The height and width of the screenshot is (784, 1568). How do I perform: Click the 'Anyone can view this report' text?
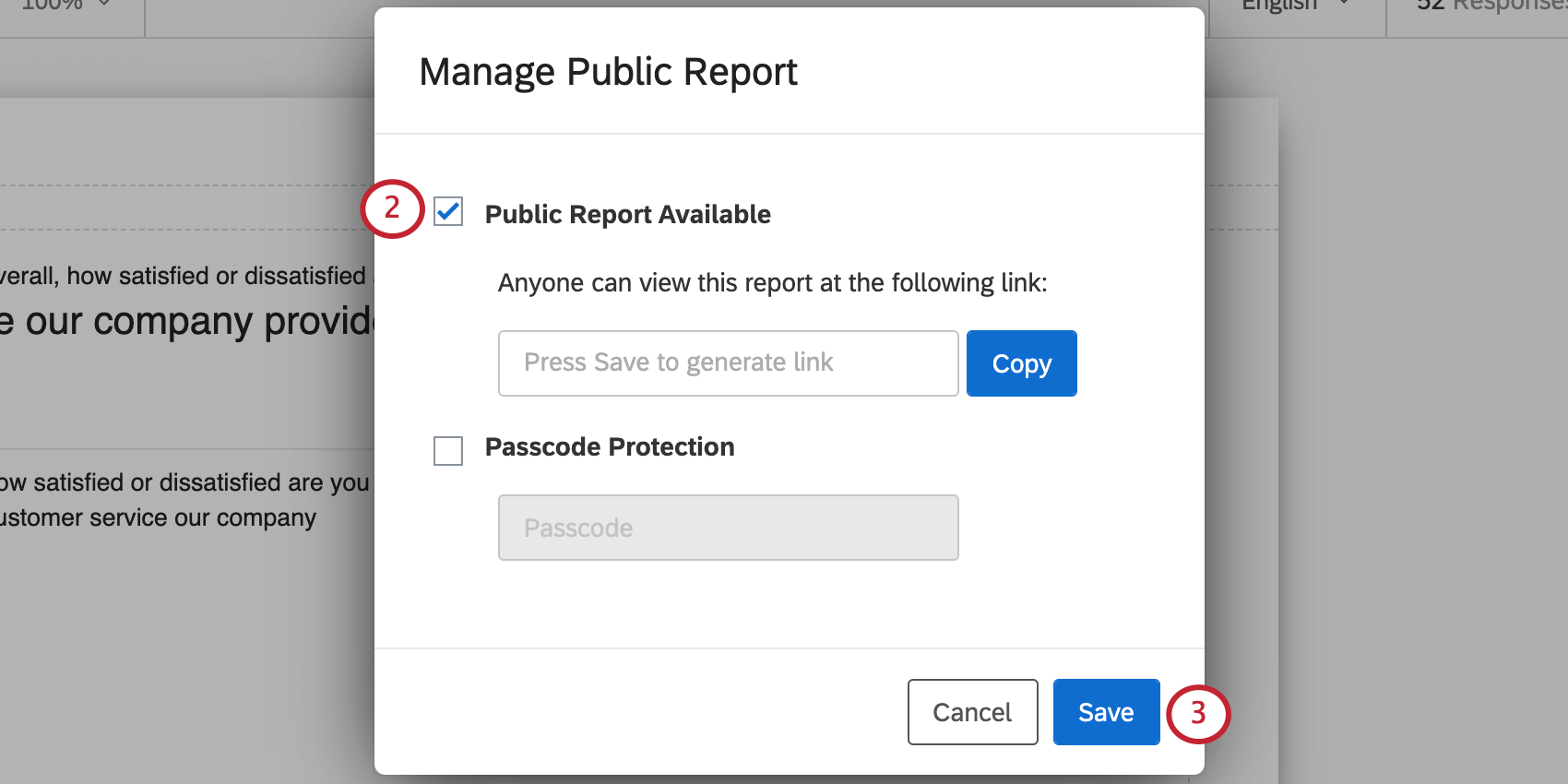pos(772,282)
